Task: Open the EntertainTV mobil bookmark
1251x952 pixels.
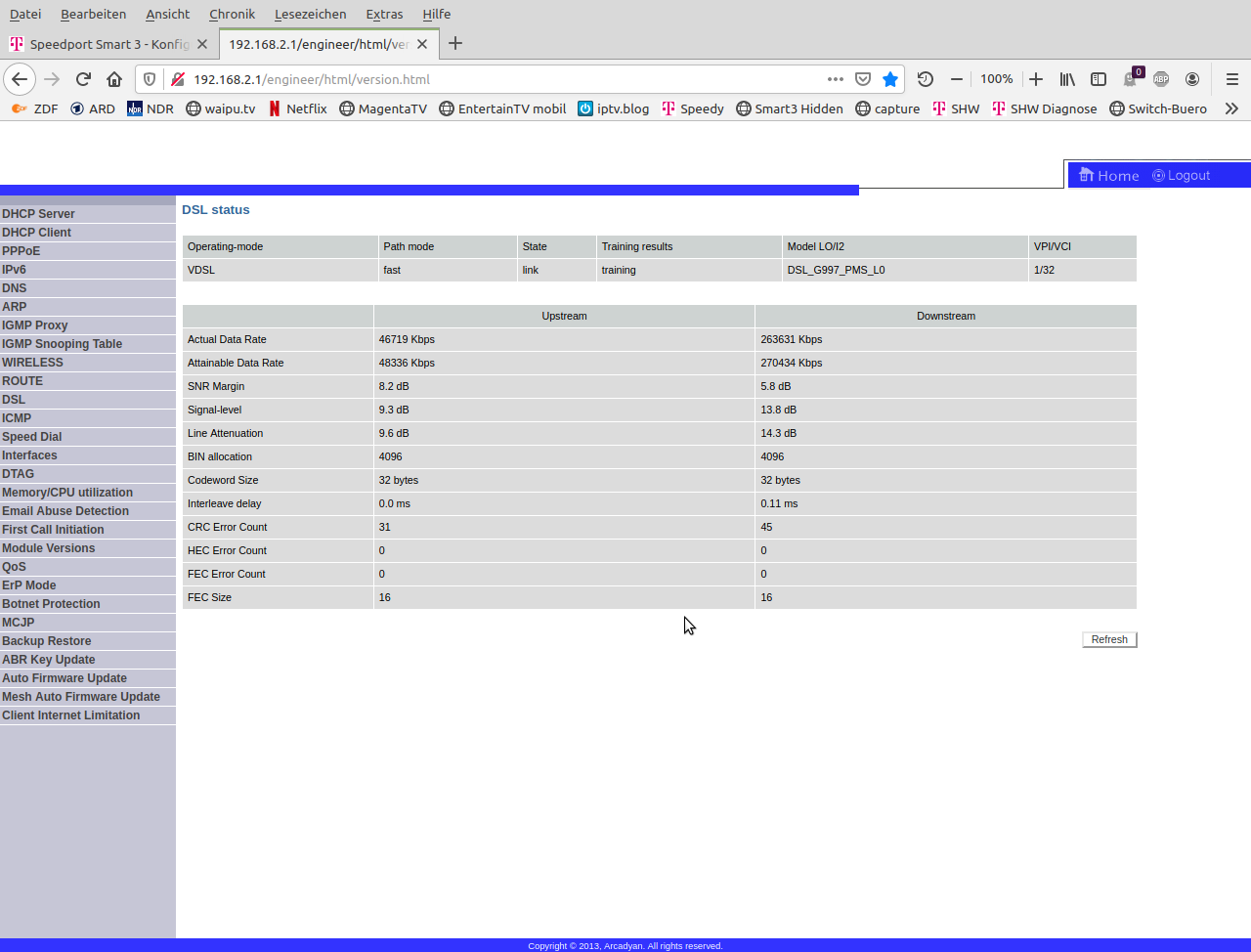Action: coord(502,108)
